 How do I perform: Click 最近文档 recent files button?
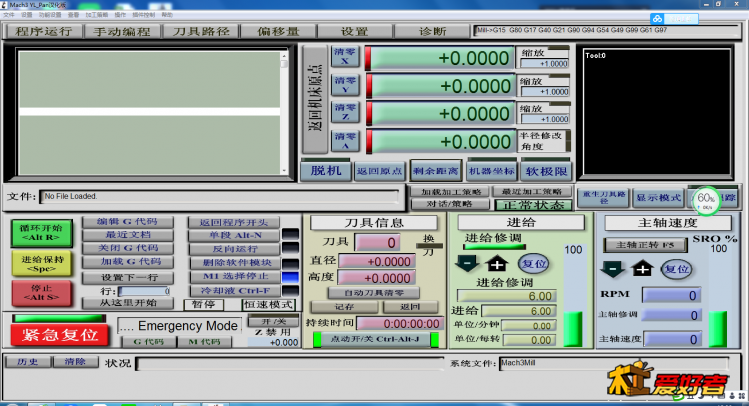[x=128, y=235]
